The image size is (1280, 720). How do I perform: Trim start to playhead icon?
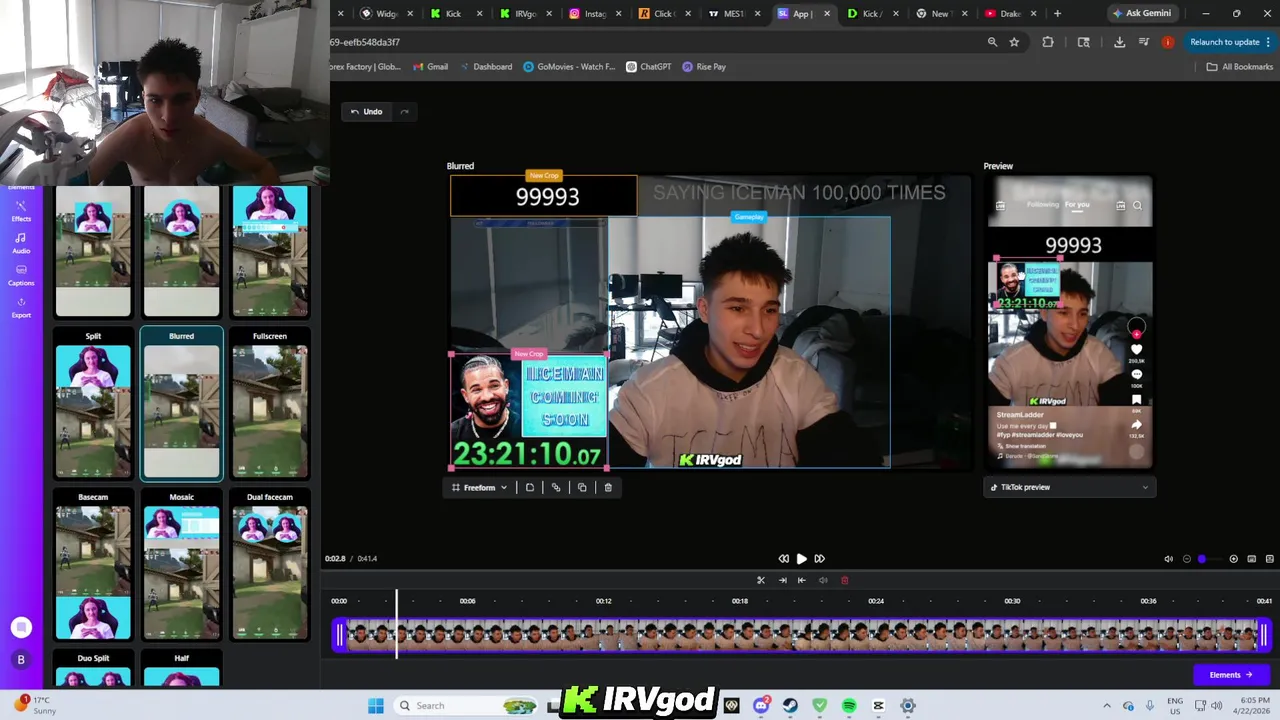pos(782,580)
